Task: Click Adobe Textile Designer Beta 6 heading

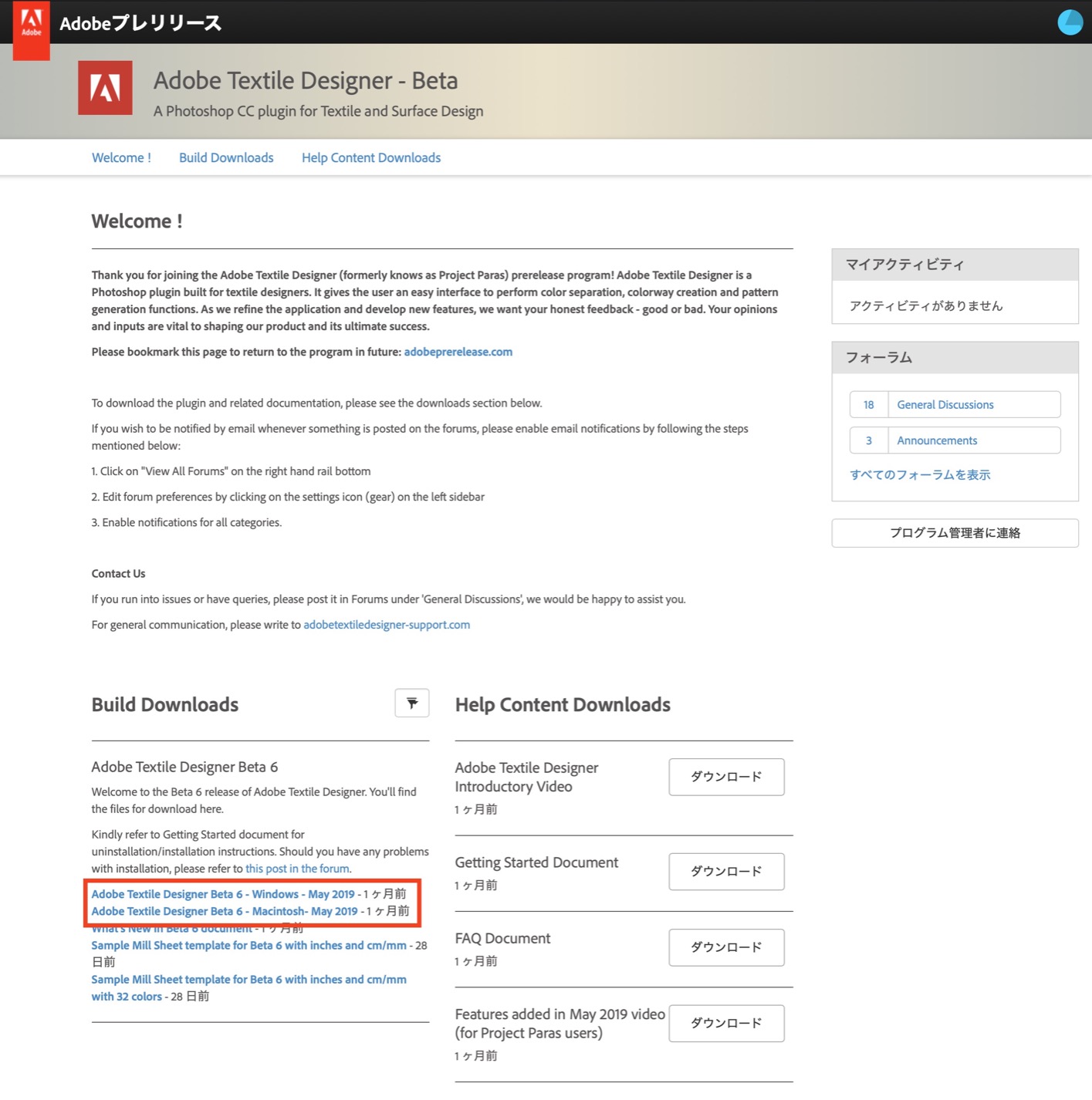Action: 184,767
